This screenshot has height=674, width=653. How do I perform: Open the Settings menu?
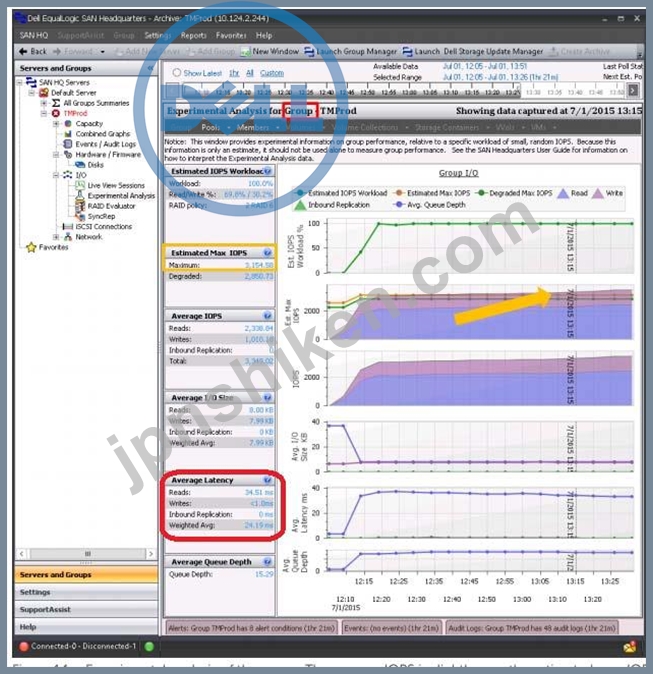tap(157, 35)
